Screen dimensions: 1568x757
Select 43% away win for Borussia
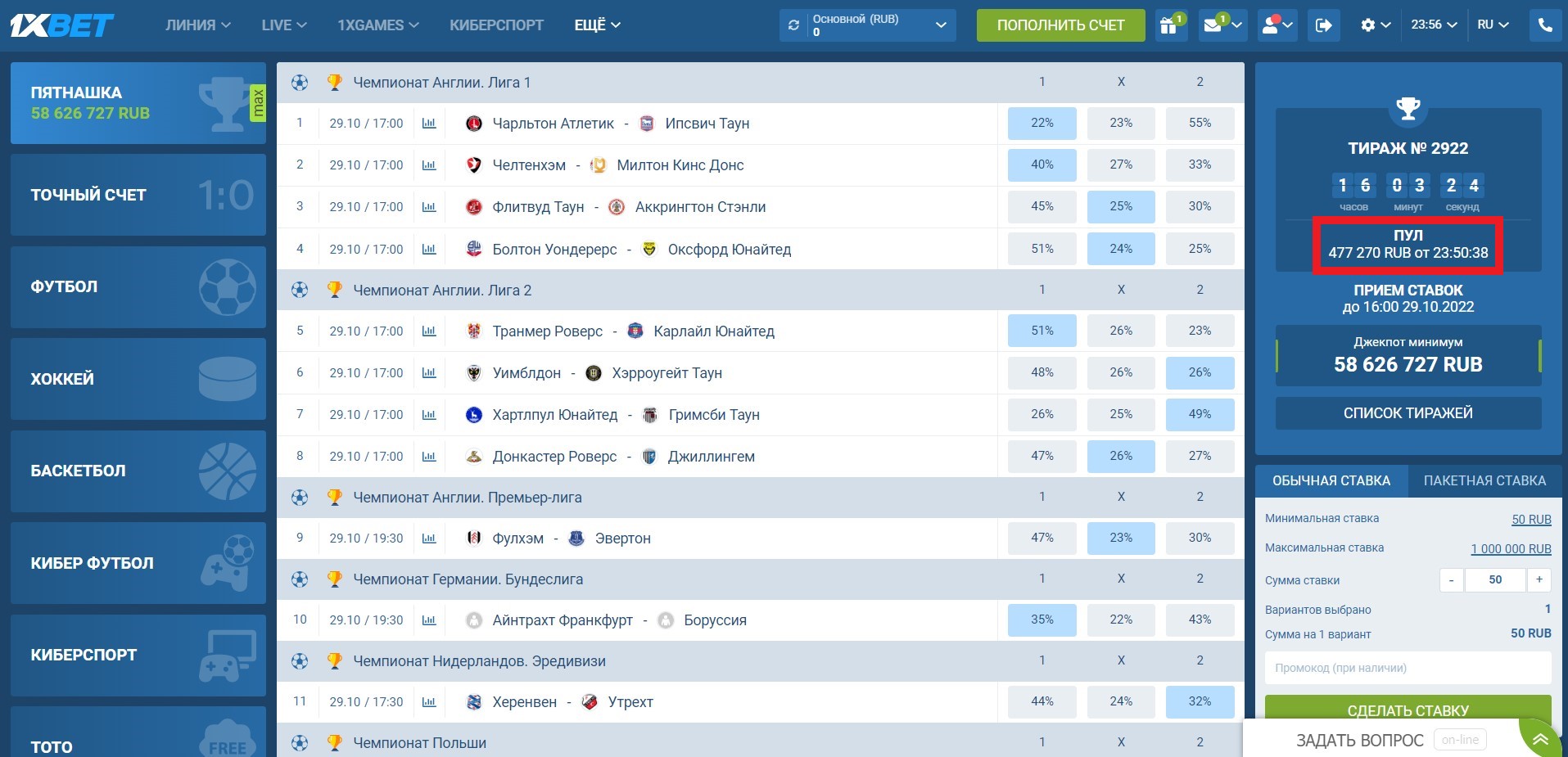1200,620
